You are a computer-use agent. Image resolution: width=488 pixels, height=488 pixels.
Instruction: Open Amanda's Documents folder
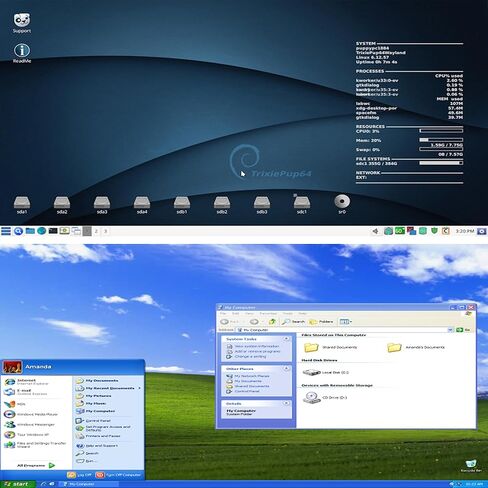click(x=416, y=347)
